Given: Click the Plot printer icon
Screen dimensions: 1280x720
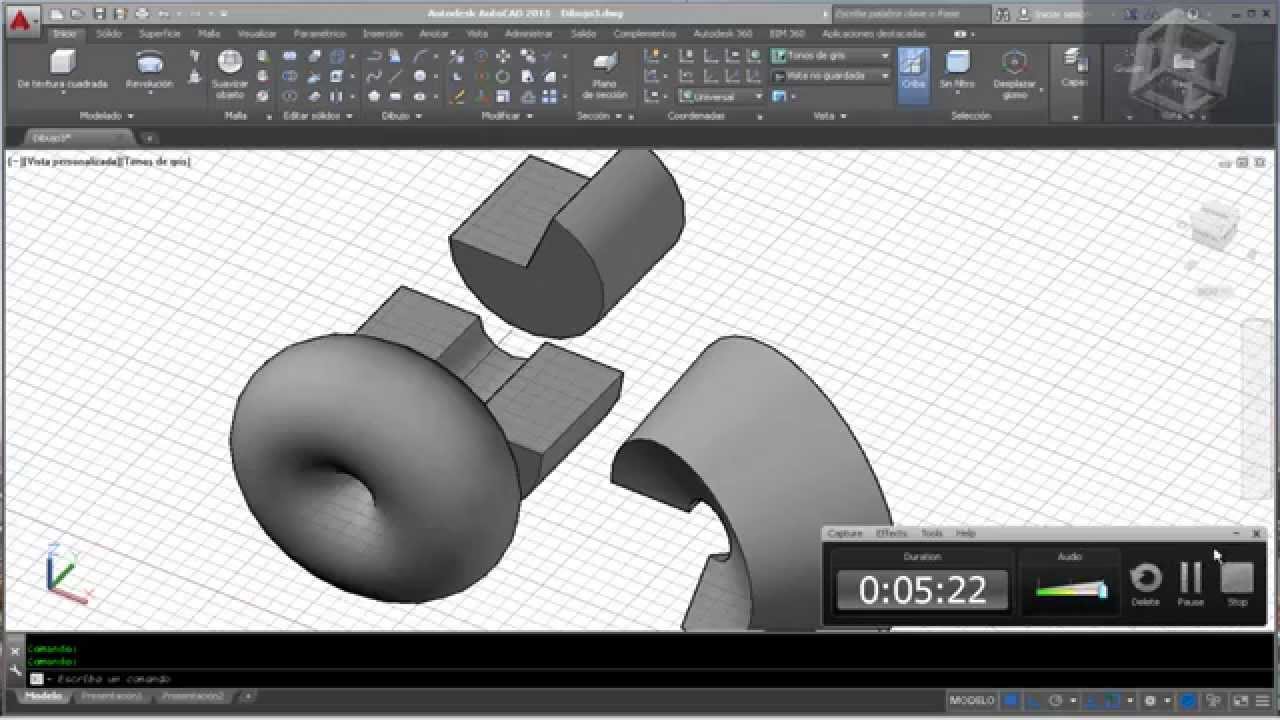Looking at the screenshot, I should (x=142, y=14).
